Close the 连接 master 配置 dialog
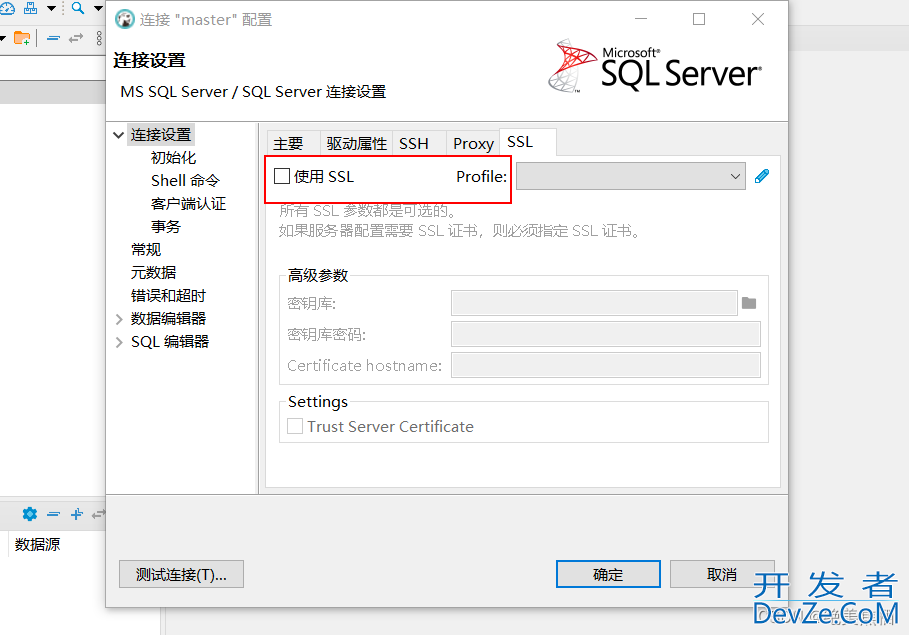 [758, 19]
